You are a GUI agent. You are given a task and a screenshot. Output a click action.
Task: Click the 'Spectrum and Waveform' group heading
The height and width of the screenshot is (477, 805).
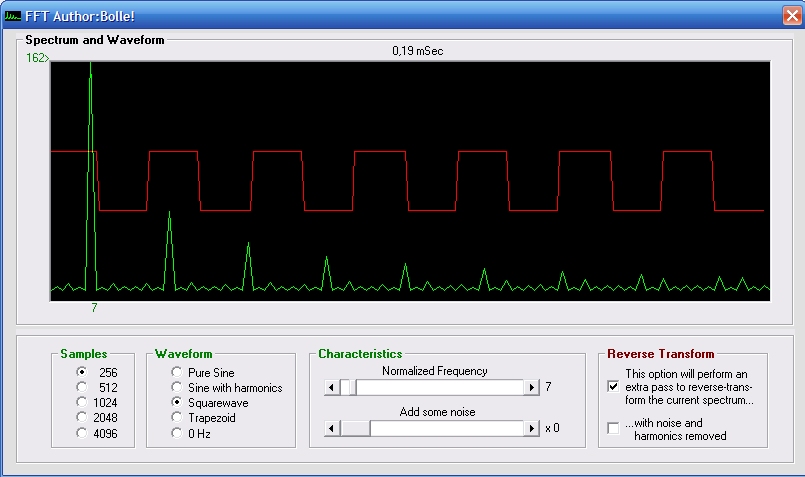94,40
